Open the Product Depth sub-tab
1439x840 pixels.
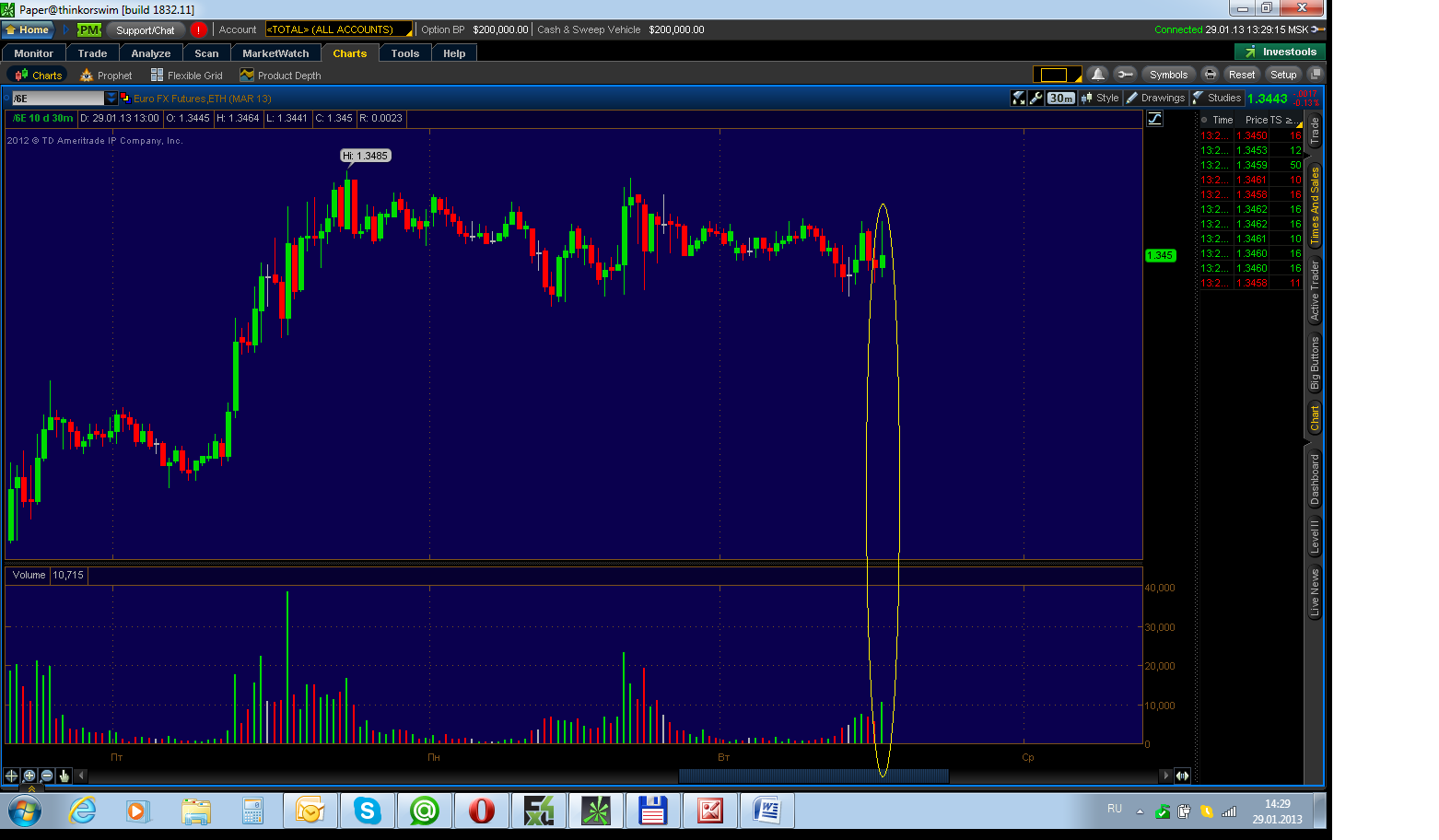pyautogui.click(x=281, y=76)
